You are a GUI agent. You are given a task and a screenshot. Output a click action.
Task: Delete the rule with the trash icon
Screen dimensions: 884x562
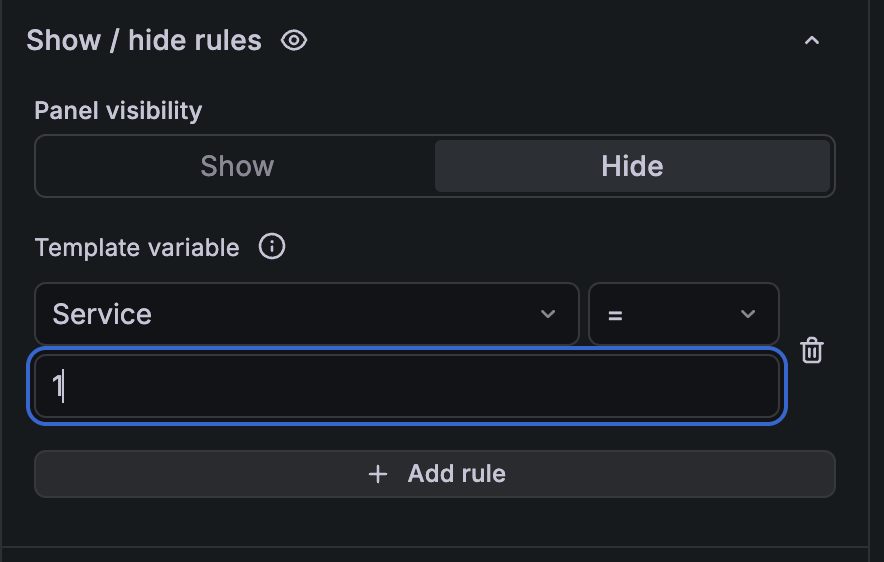click(x=812, y=351)
